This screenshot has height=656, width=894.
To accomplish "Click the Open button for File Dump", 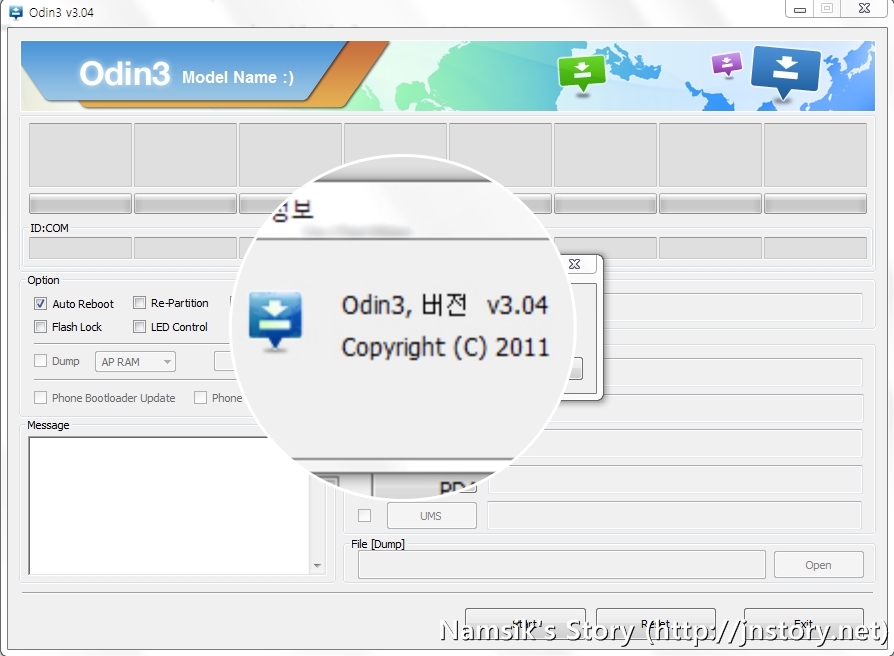I will click(818, 565).
